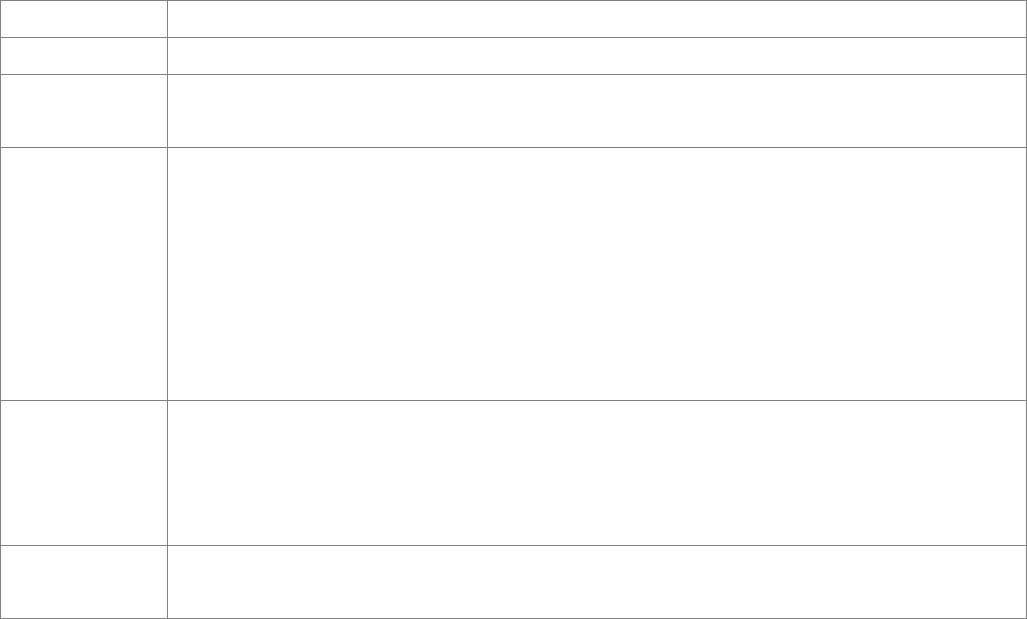Click the border above the tallest row
Viewport: 1027px width, 619px height.
coord(514,147)
